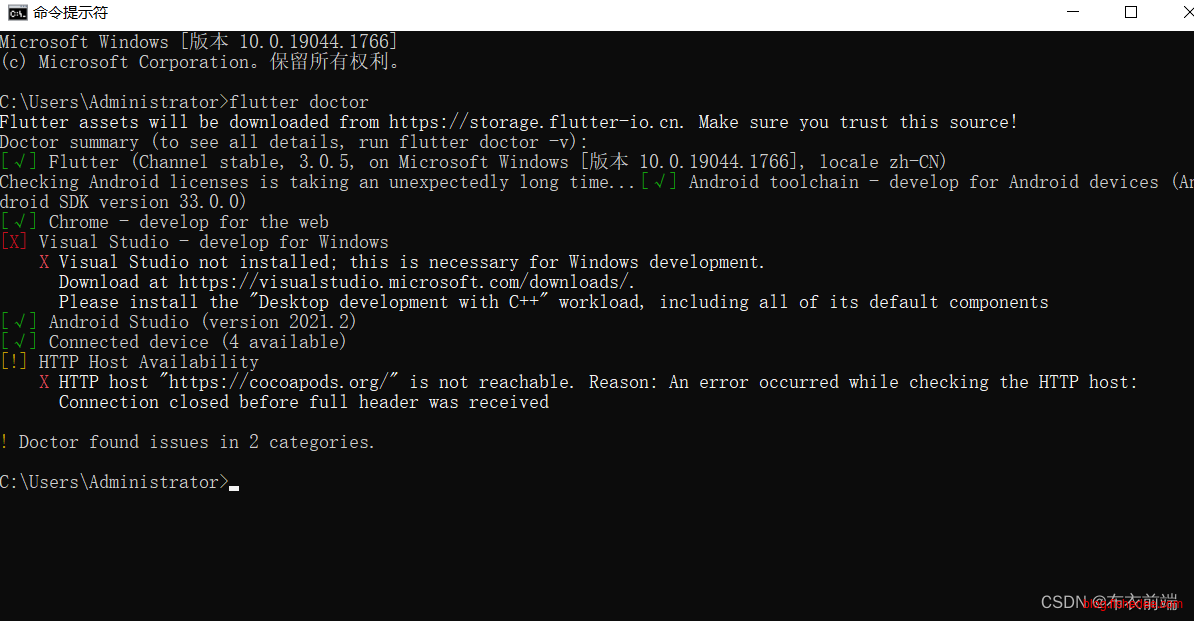
Task: Click the green check mark beside Flutter
Action: point(19,162)
